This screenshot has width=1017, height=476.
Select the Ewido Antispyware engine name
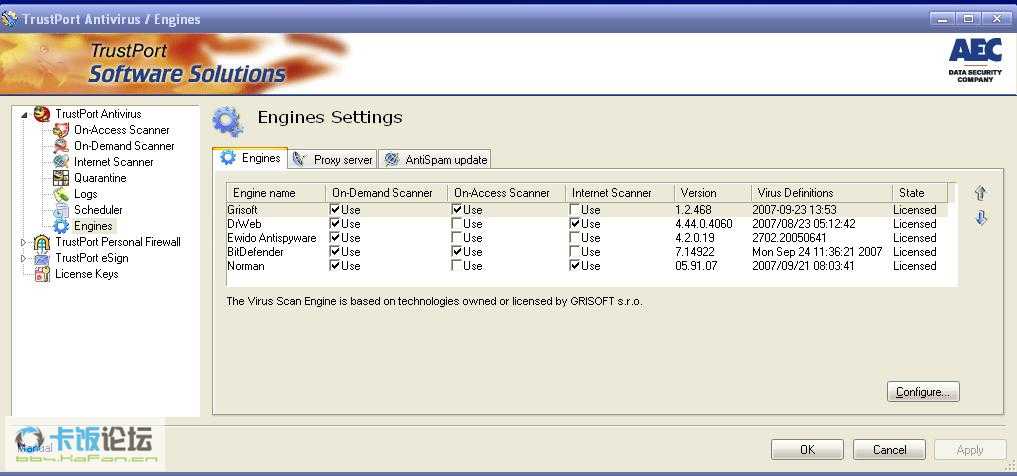tap(272, 238)
